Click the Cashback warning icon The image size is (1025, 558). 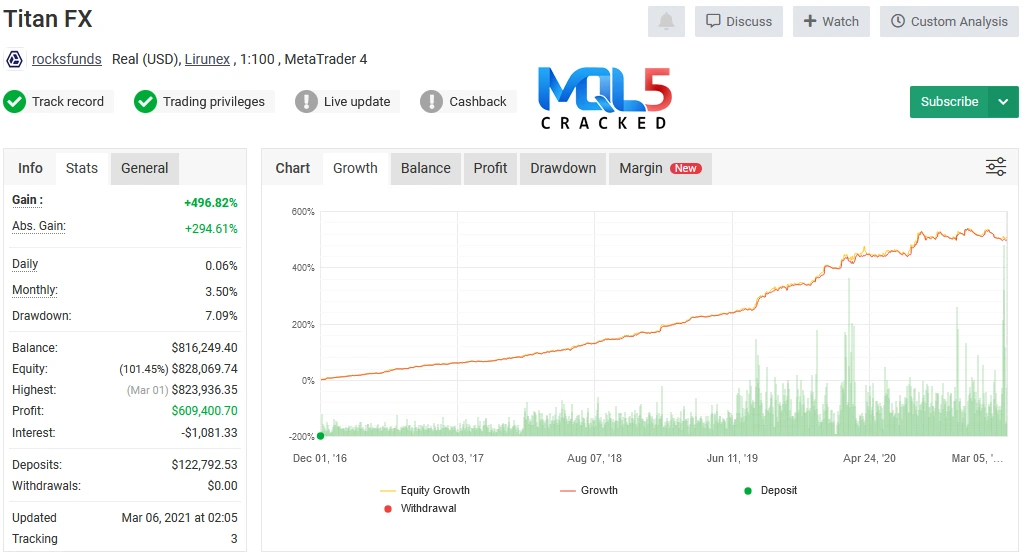coord(431,102)
